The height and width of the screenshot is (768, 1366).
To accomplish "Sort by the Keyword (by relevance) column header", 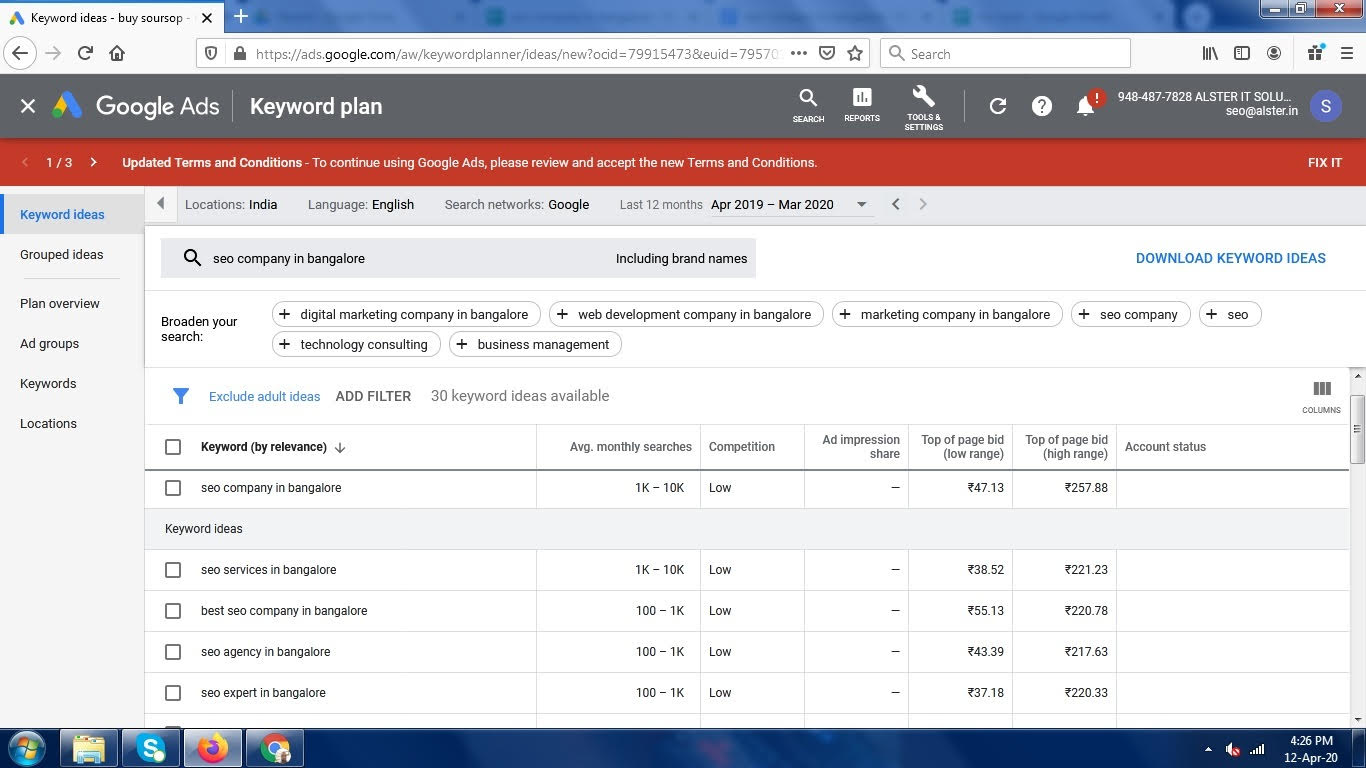I will 264,447.
